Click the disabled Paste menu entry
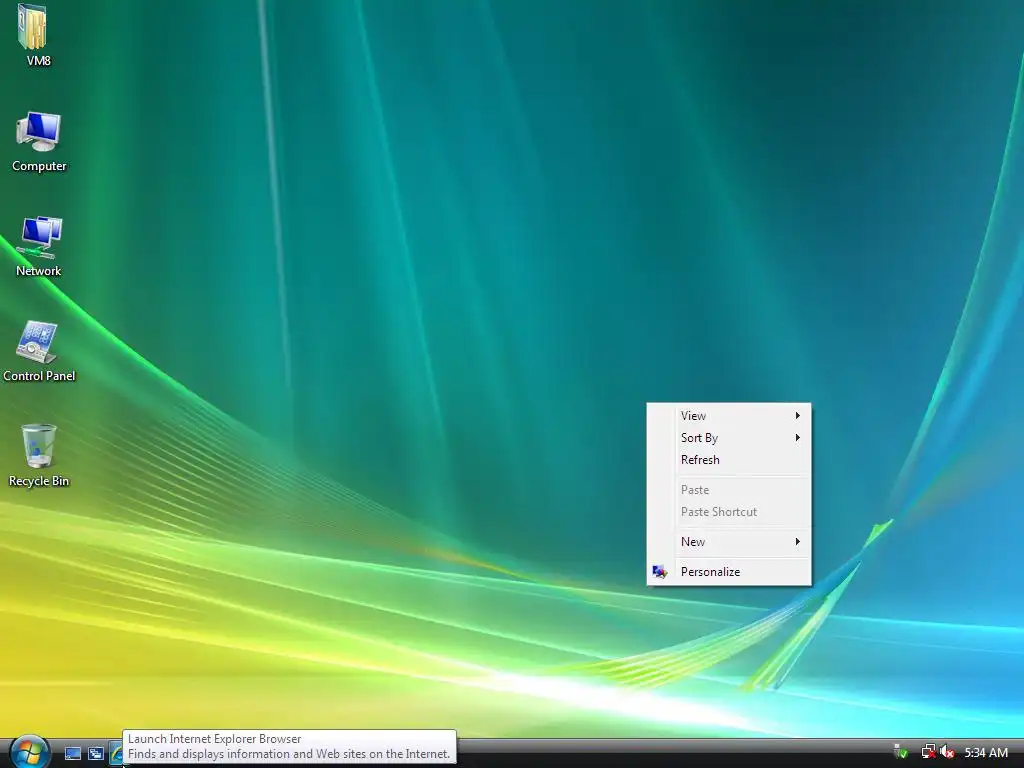This screenshot has height=768, width=1024. coord(729,490)
